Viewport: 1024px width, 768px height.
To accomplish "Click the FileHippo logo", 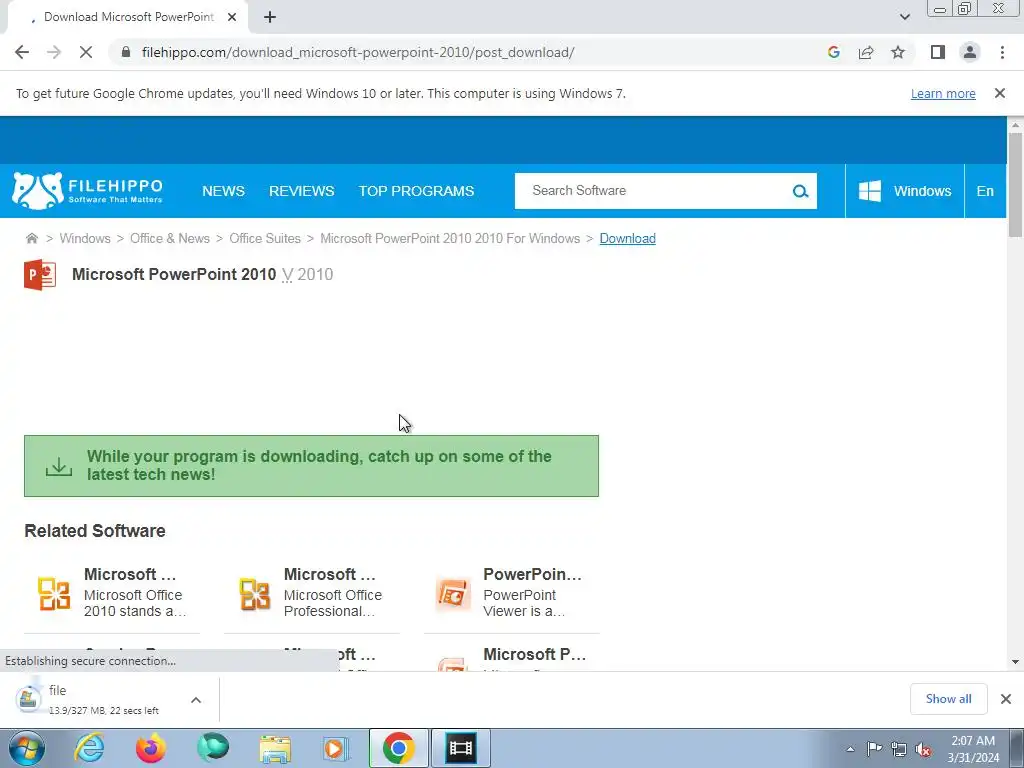I will (x=88, y=191).
